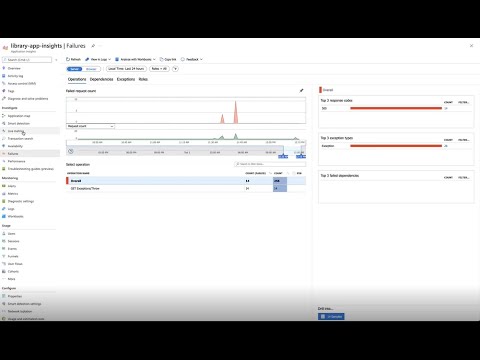Image resolution: width=480 pixels, height=360 pixels.
Task: Open Workbooks sidebar item
Action: pyautogui.click(x=15, y=217)
